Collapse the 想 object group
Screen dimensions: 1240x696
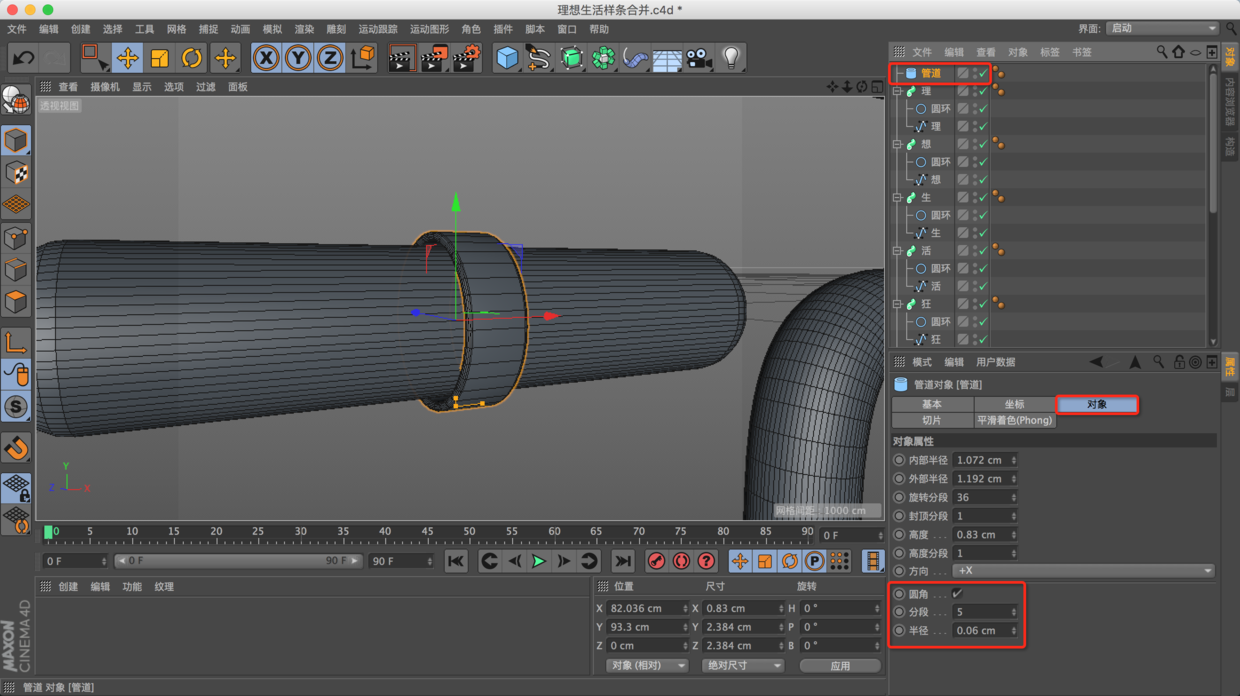tap(897, 144)
